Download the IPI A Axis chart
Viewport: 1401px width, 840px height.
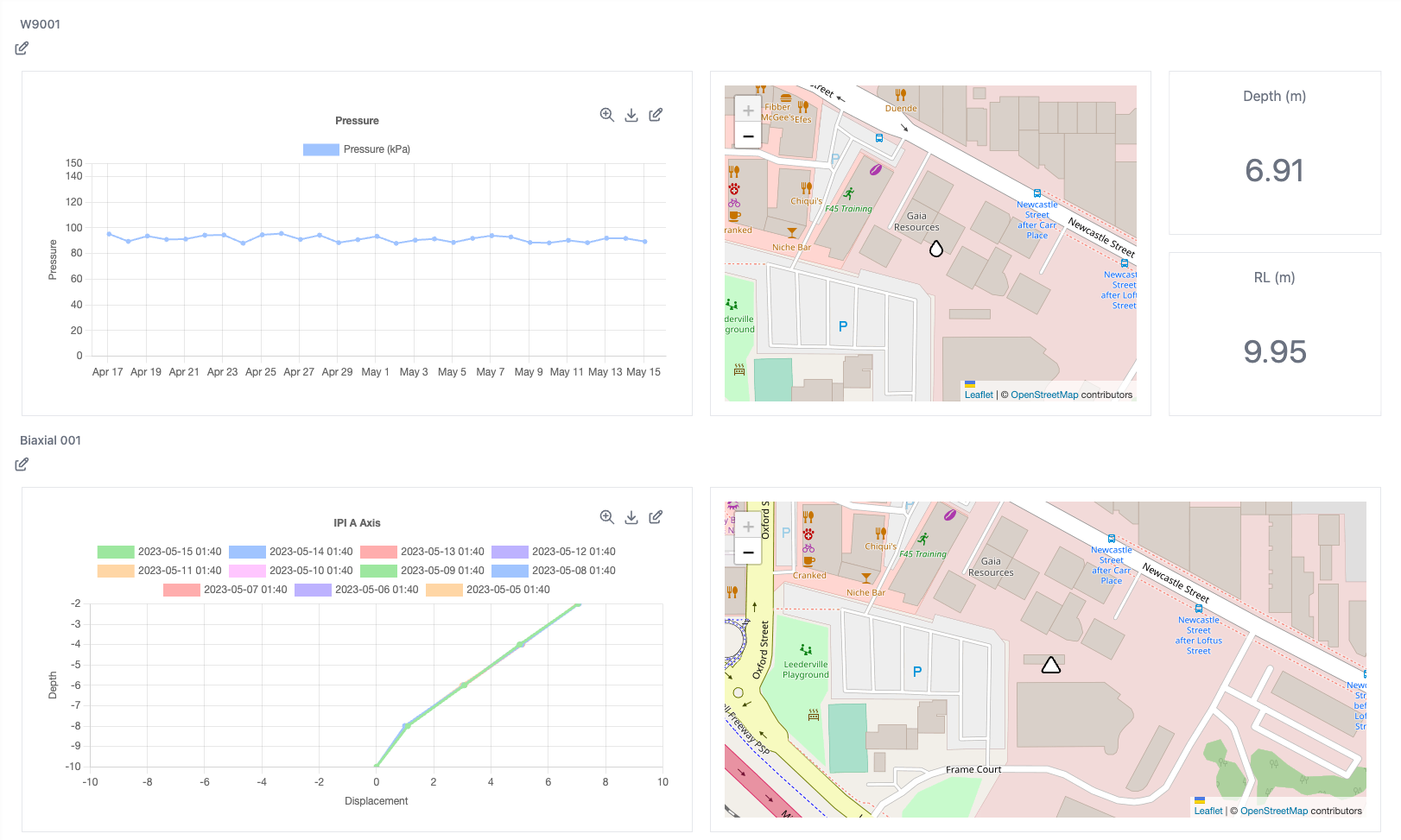631,517
